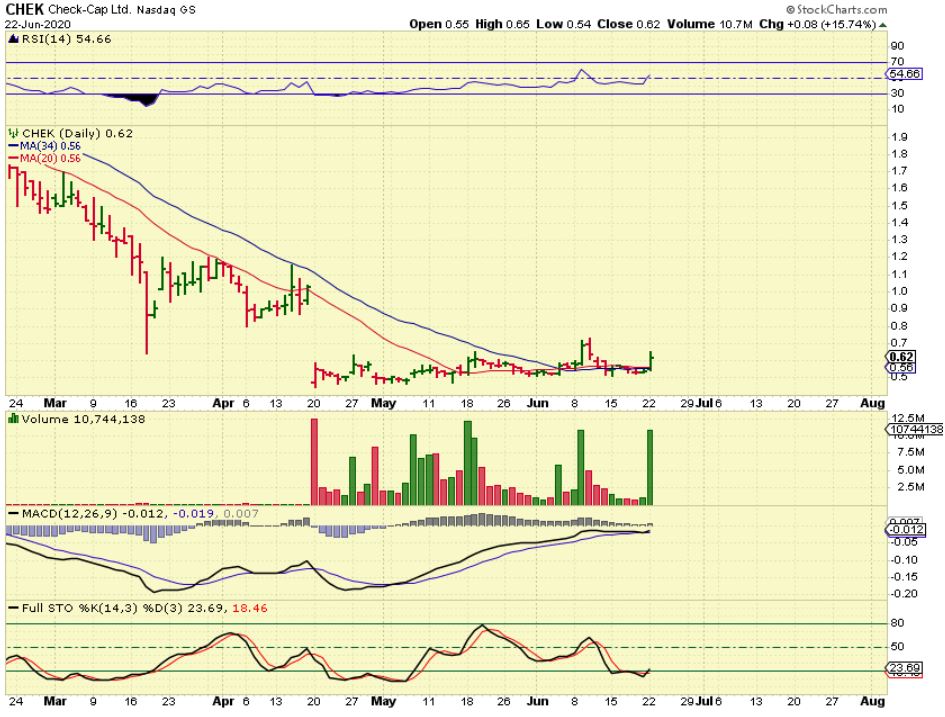
Task: Click the MACD(12,26,9) panel label
Action: pyautogui.click(x=70, y=513)
